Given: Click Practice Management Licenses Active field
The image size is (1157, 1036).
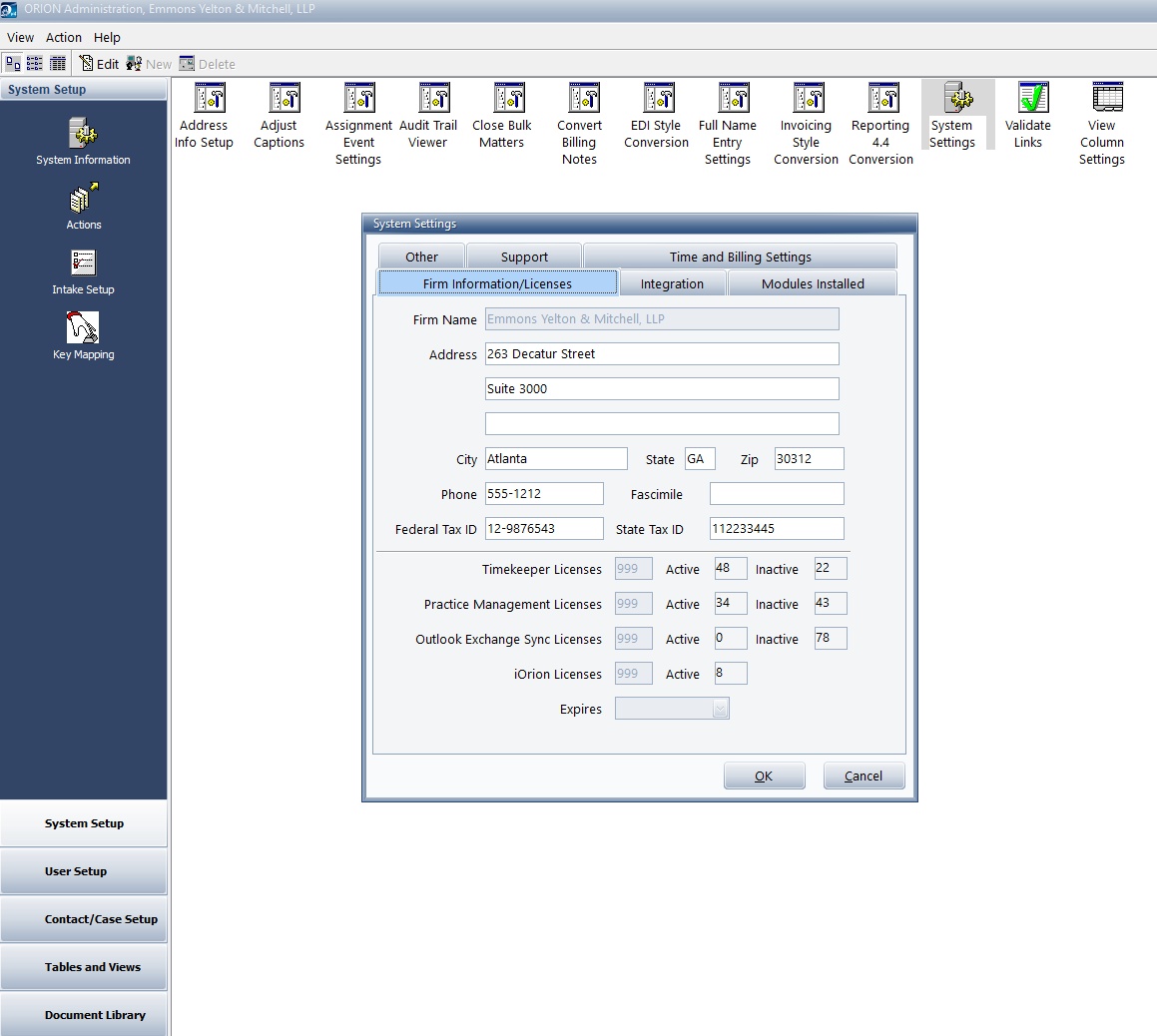Looking at the screenshot, I should [731, 603].
